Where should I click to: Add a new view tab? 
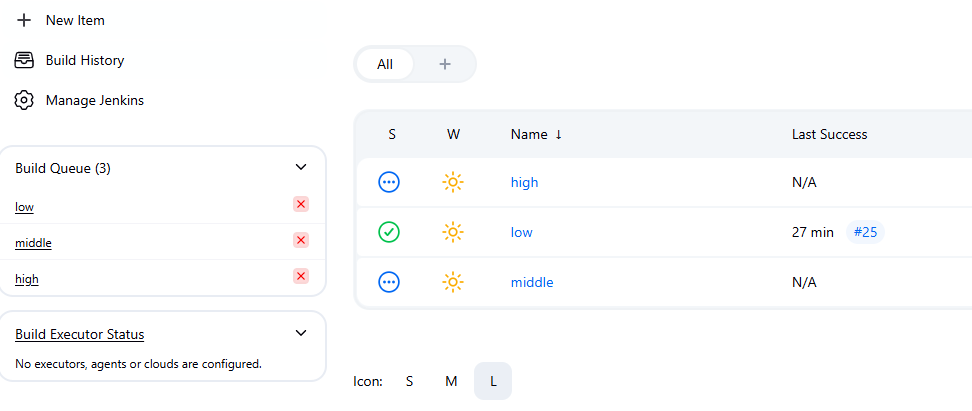pyautogui.click(x=445, y=64)
